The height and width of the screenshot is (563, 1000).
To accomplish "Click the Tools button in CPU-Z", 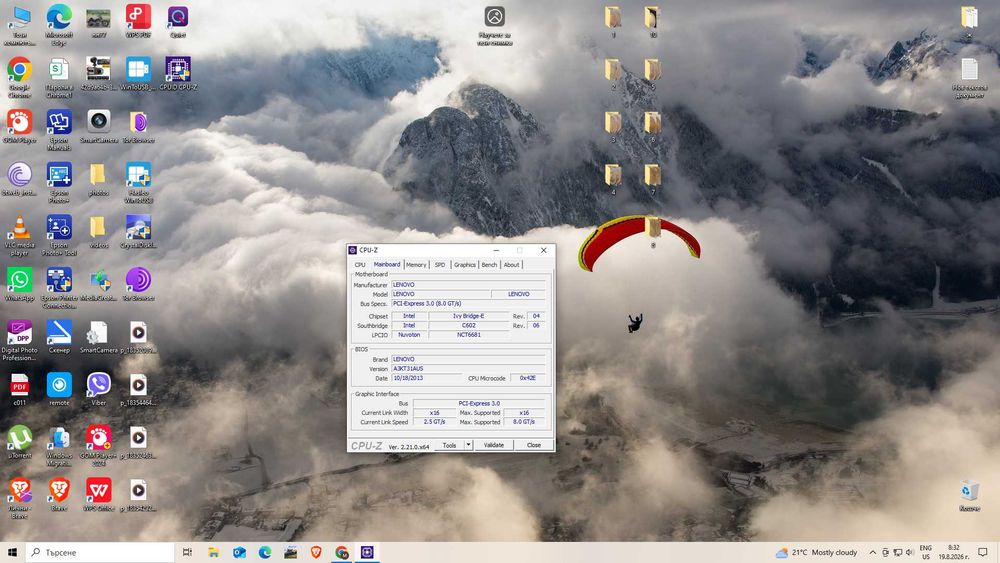I will click(x=450, y=445).
